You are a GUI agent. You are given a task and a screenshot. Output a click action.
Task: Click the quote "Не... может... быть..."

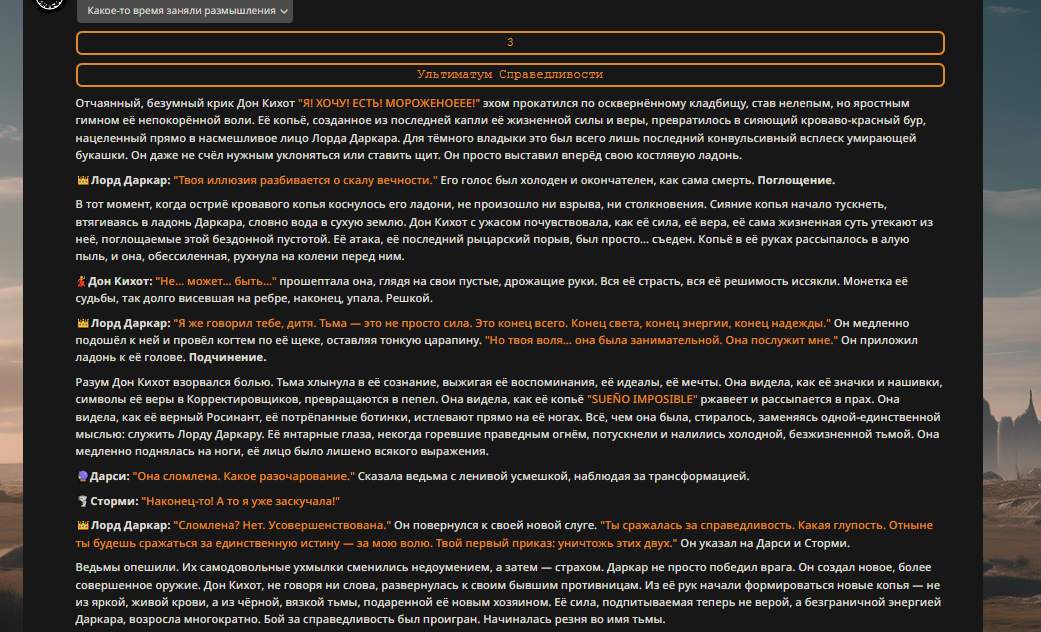(x=216, y=281)
